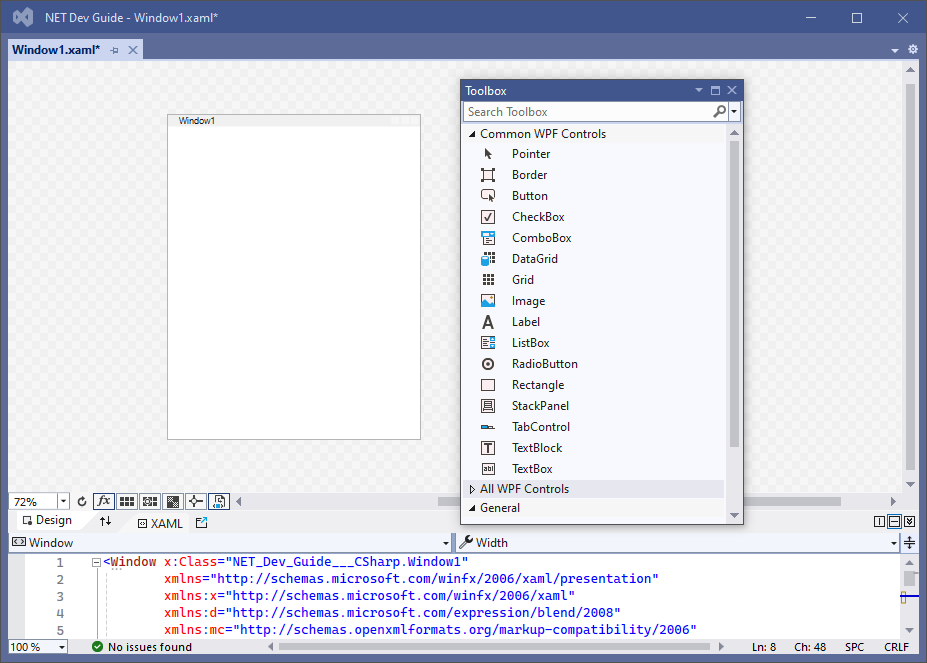This screenshot has height=663, width=927.
Task: Click the refresh designer icon
Action: click(82, 502)
